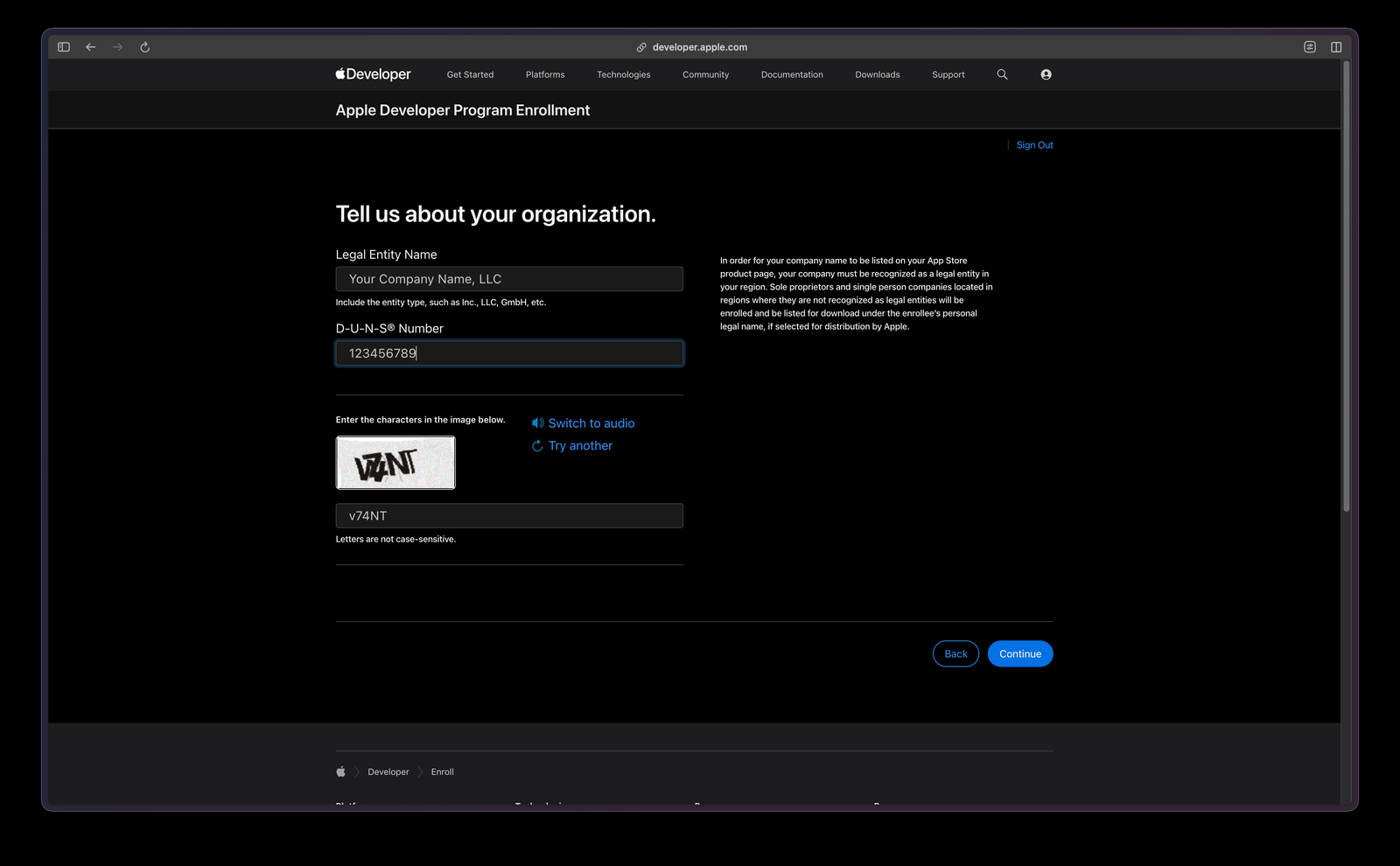Click the 'Tell us about your organization.' heading
The height and width of the screenshot is (866, 1400).
[x=496, y=214]
